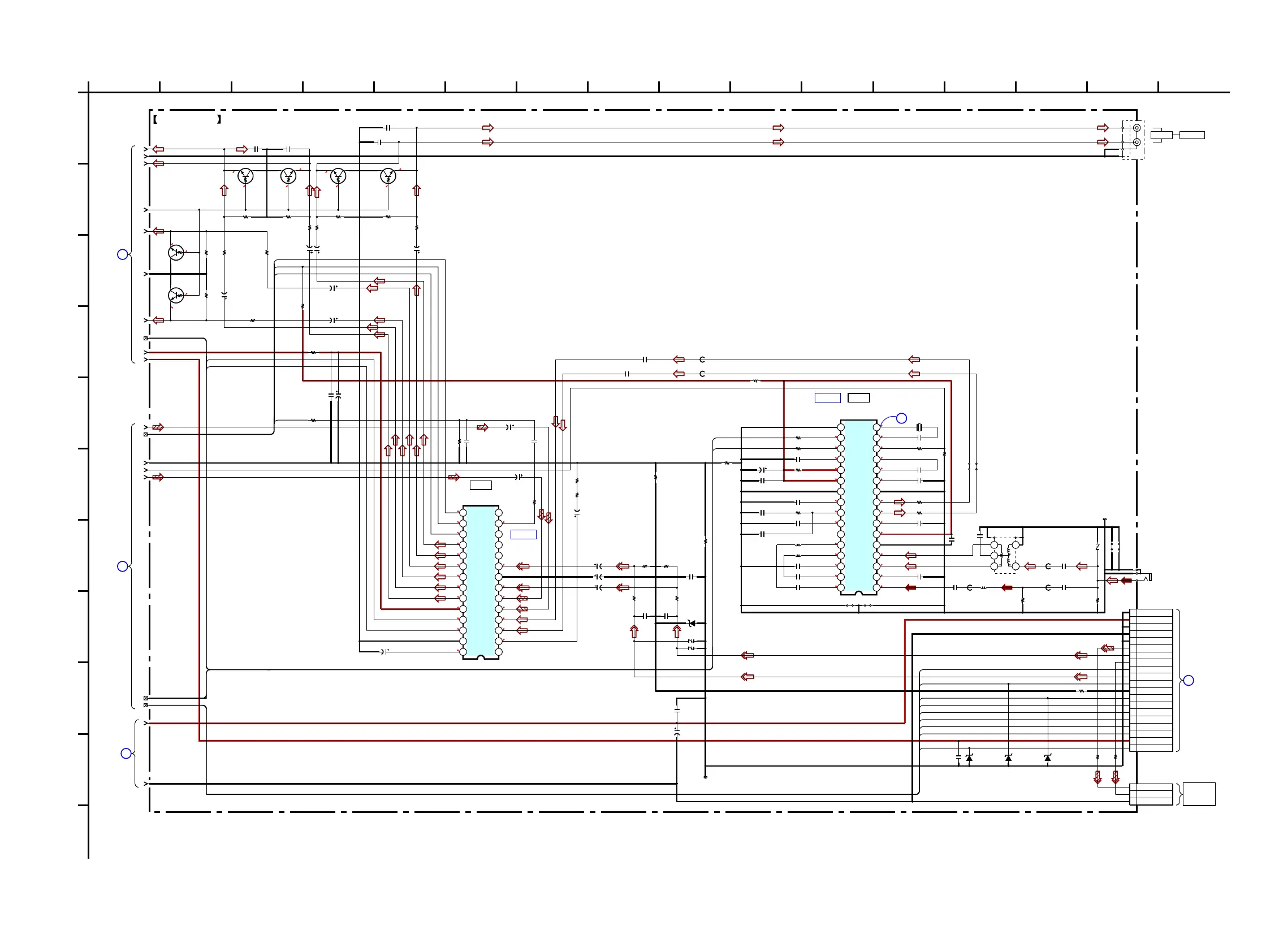
Task: Select the blue circle at the lower-left bracket
Action: pyautogui.click(x=127, y=754)
